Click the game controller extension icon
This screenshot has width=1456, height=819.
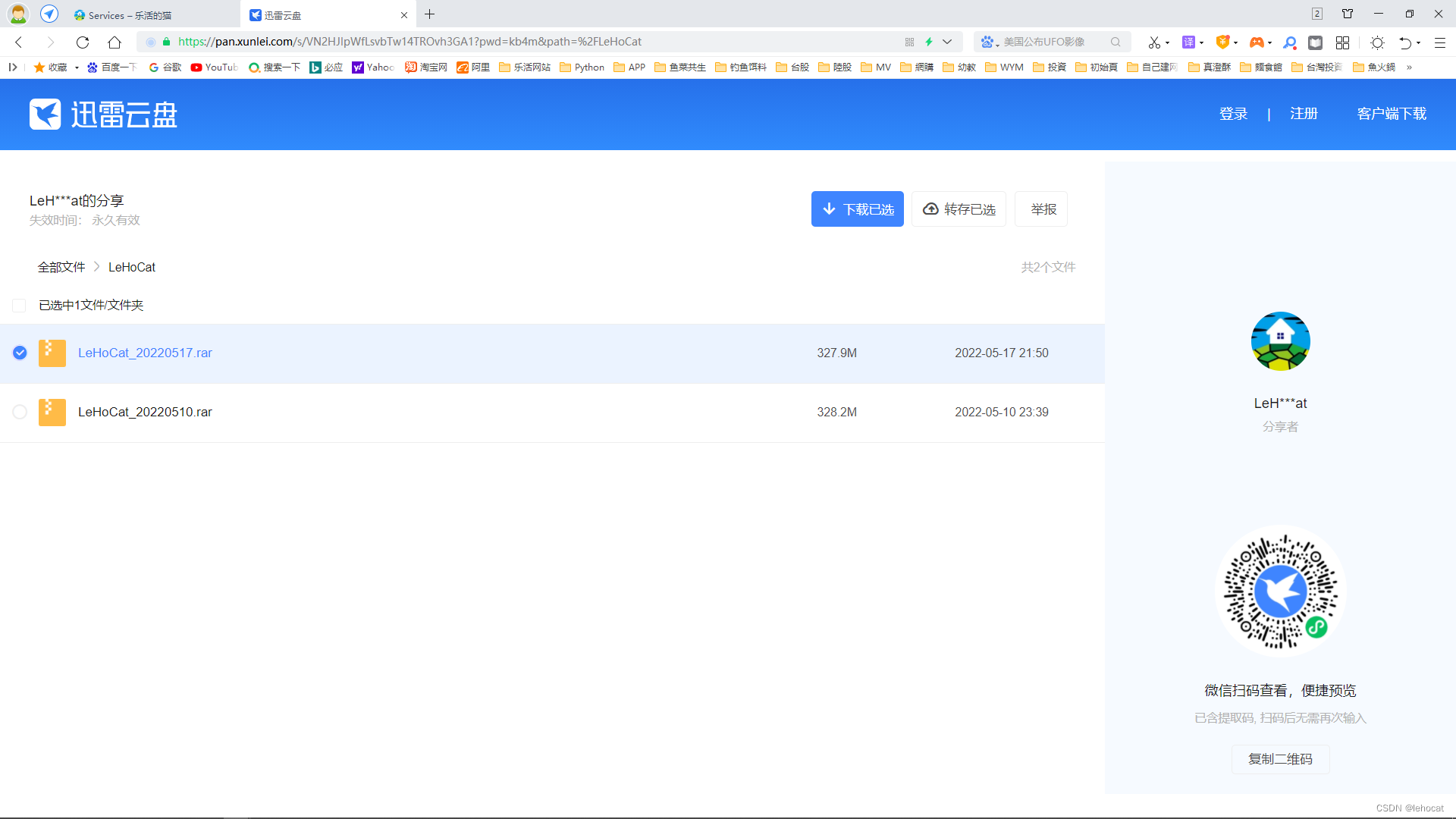pyautogui.click(x=1257, y=42)
